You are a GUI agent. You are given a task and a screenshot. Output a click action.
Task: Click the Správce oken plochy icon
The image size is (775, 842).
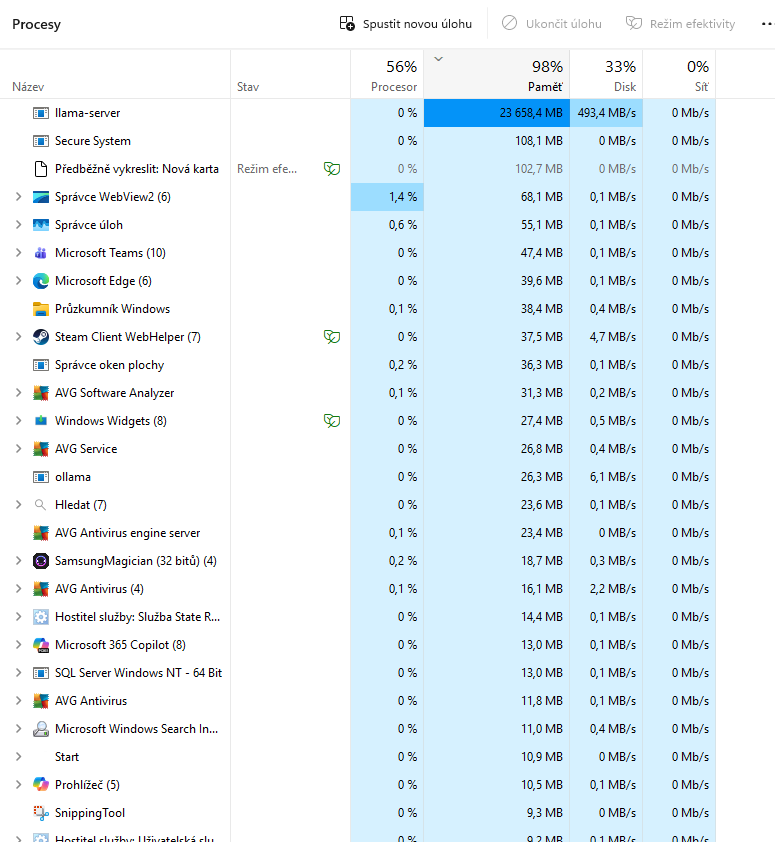click(41, 365)
